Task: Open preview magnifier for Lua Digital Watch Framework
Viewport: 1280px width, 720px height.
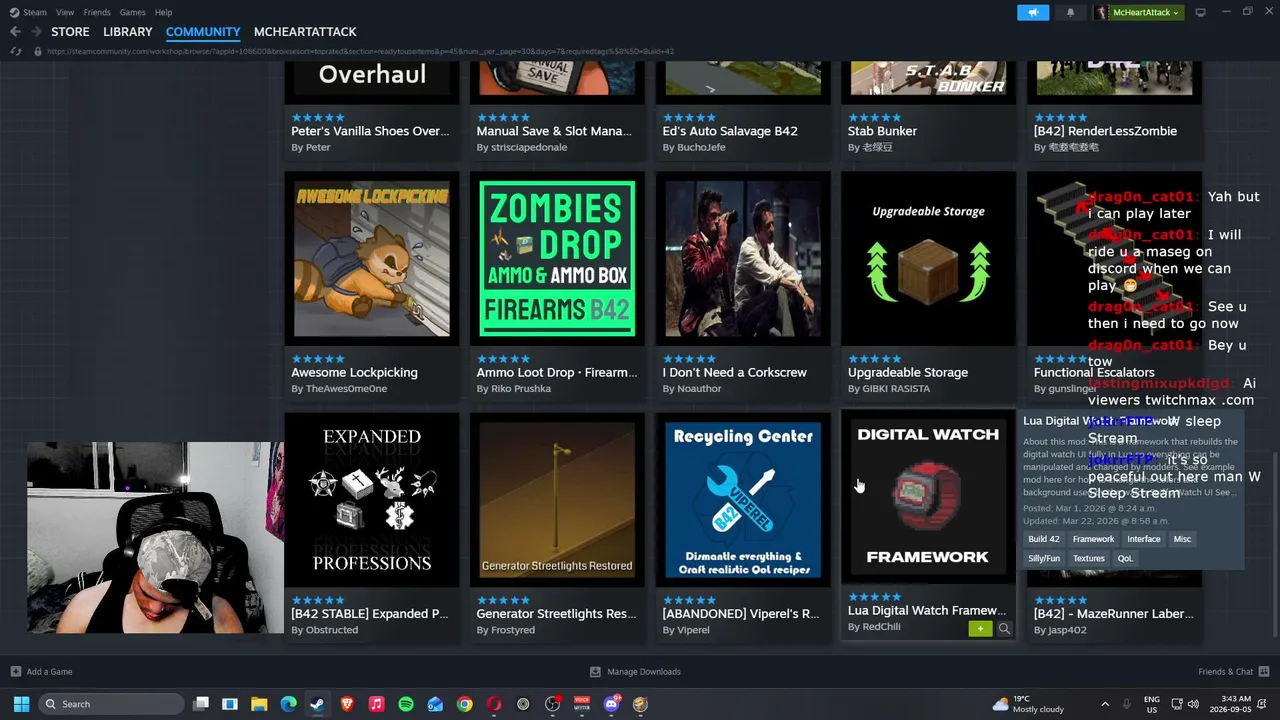Action: pos(1004,628)
